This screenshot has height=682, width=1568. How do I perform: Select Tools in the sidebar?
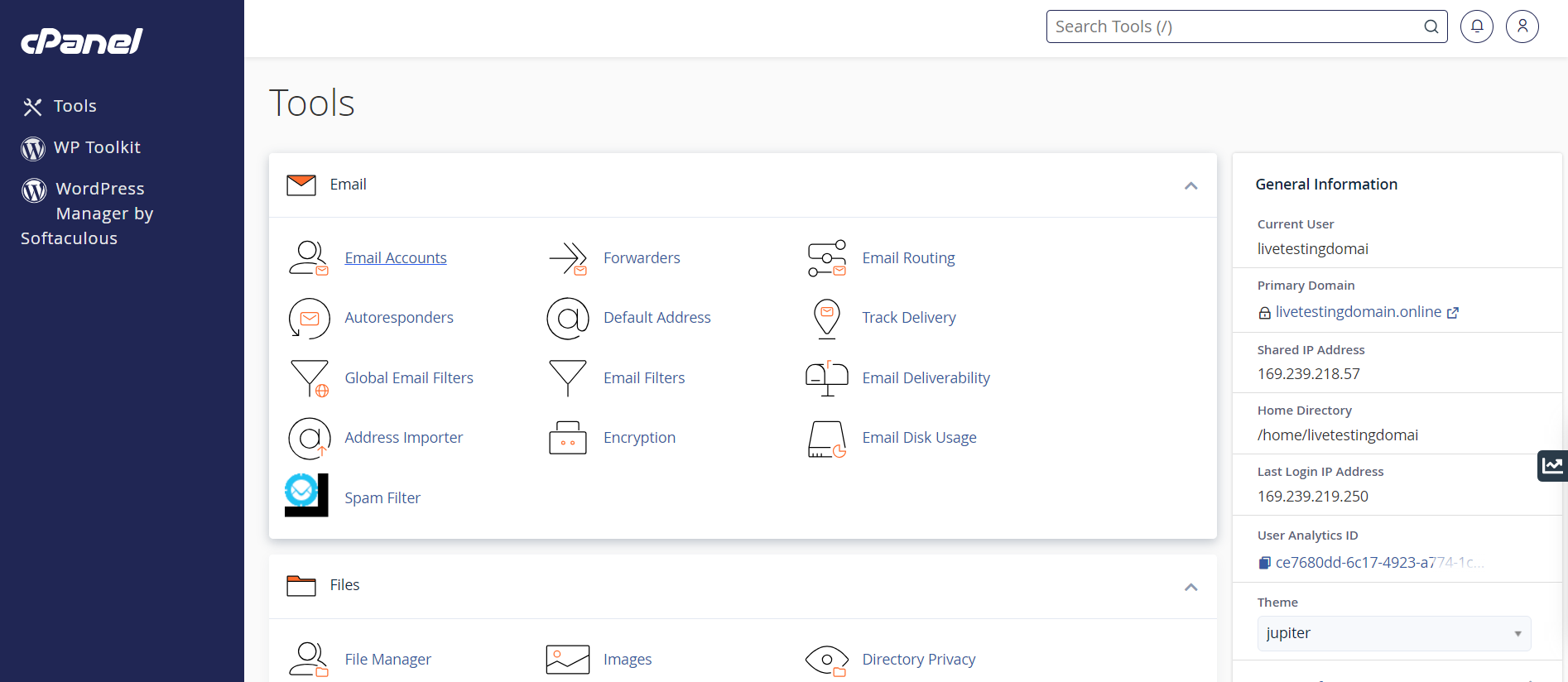coord(75,106)
